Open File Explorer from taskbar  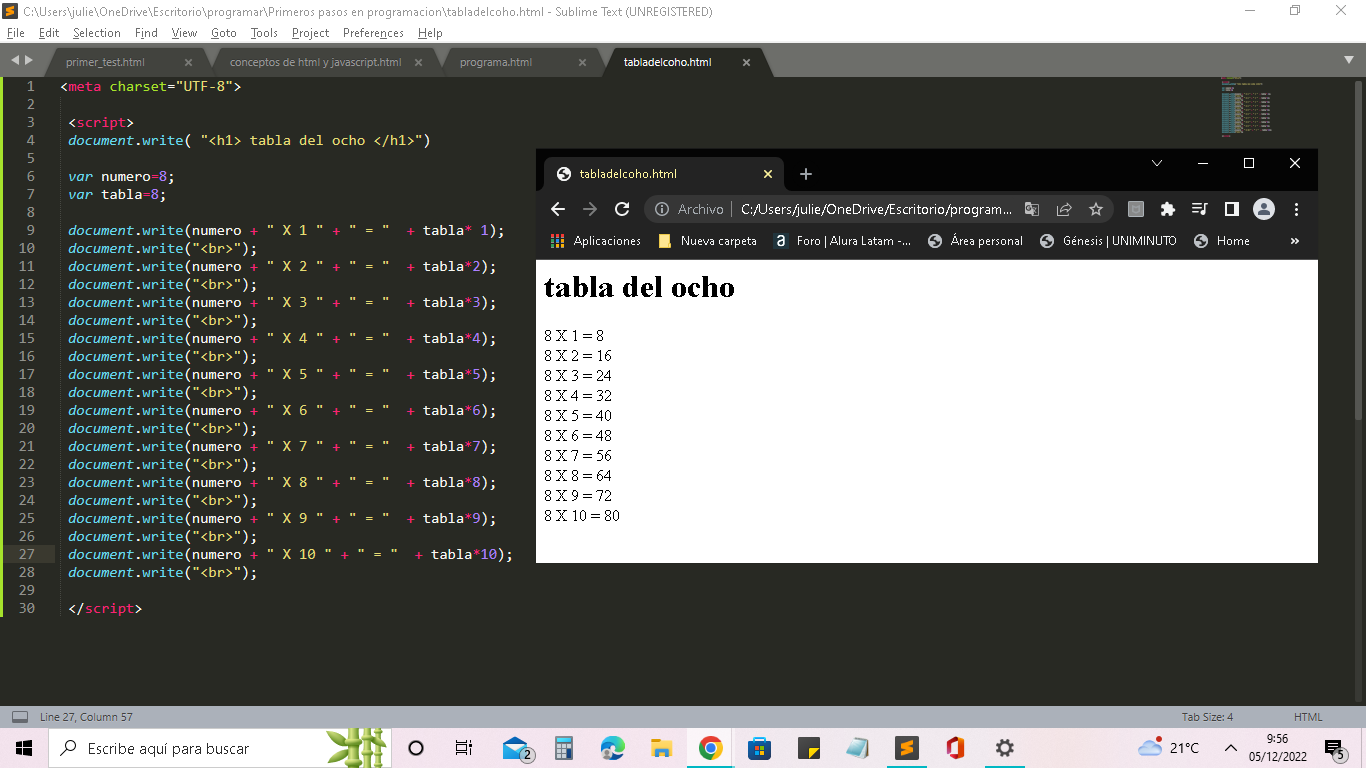click(x=661, y=748)
